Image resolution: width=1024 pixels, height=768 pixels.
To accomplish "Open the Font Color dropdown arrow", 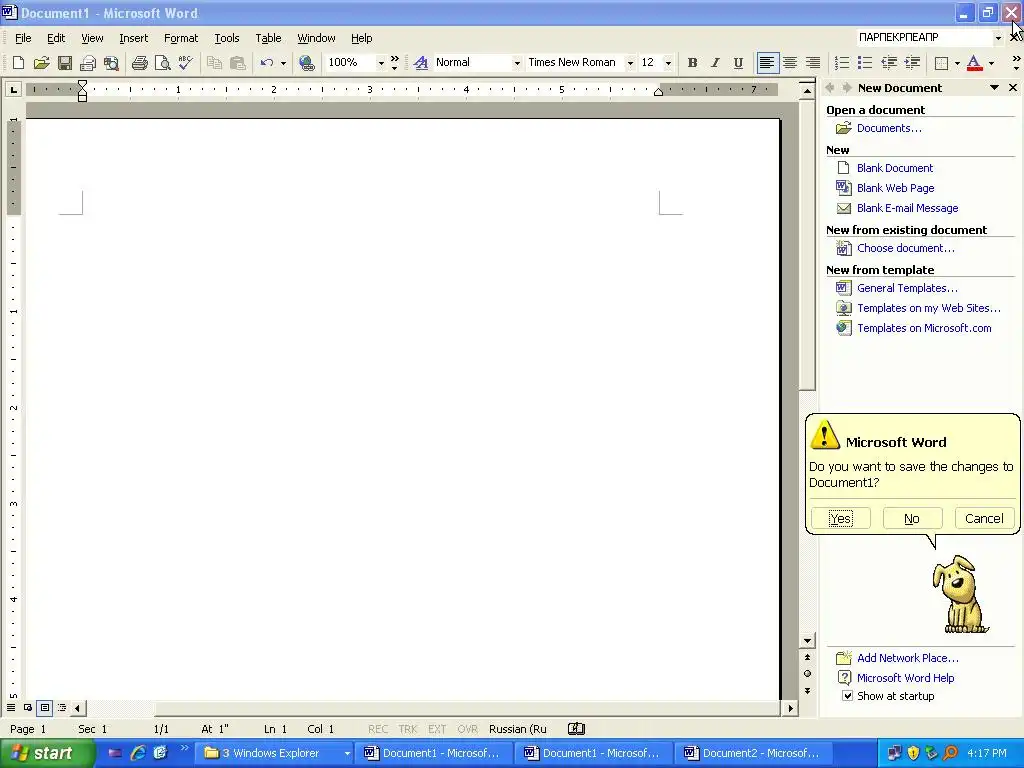I will point(991,63).
